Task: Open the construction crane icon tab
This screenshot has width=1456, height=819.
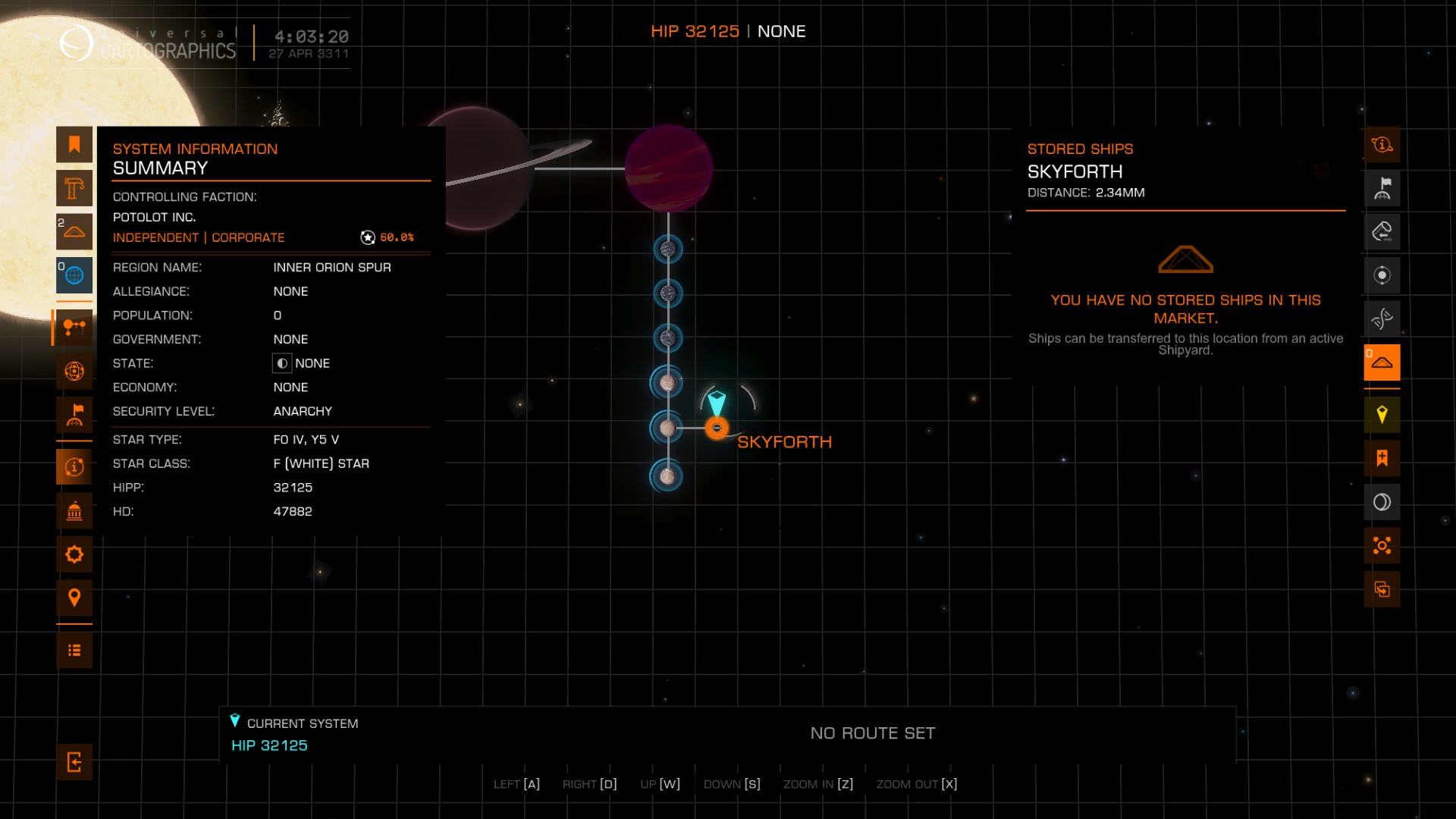Action: tap(74, 188)
